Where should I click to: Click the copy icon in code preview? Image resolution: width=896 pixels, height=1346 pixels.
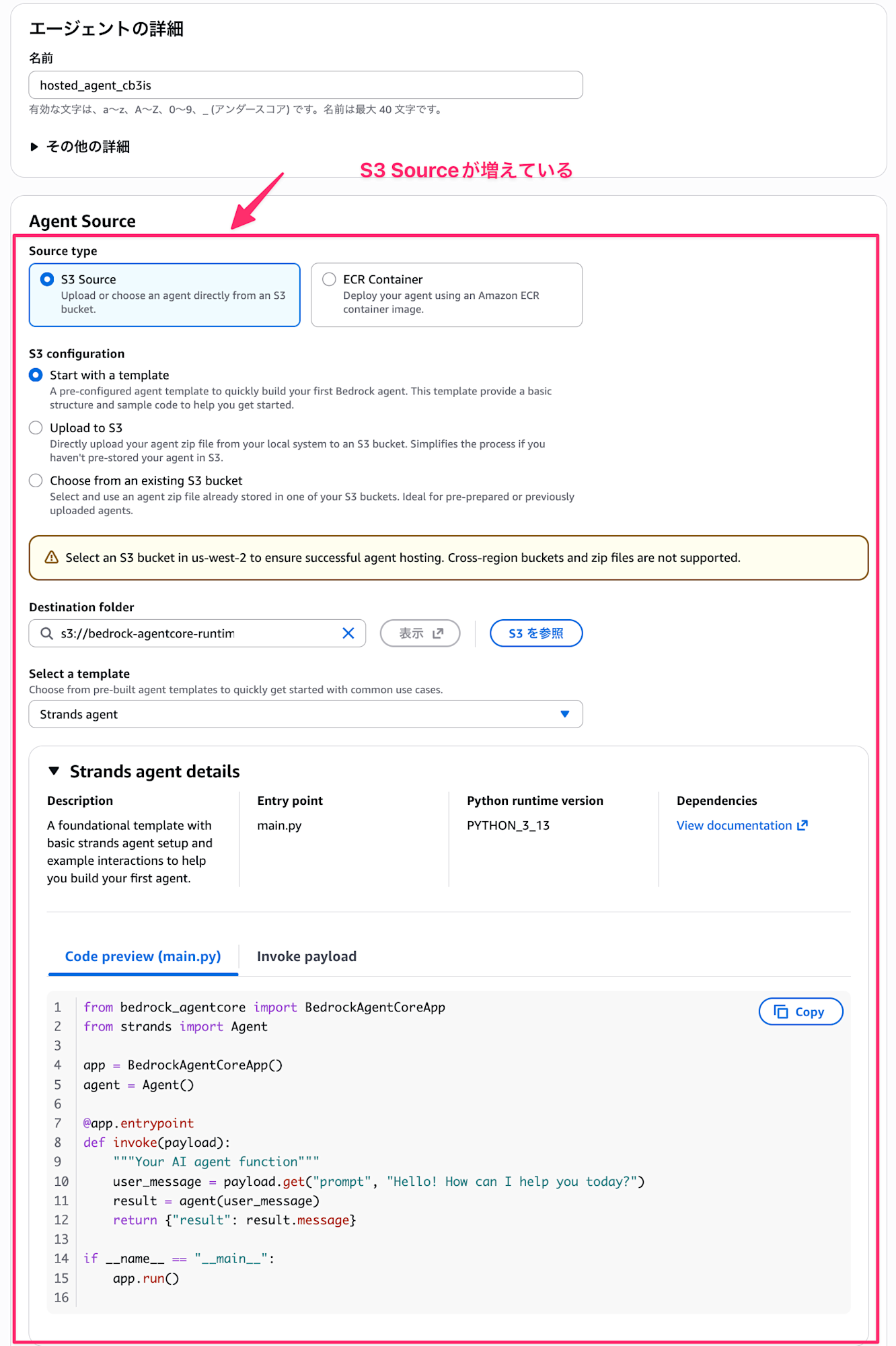click(x=781, y=1012)
